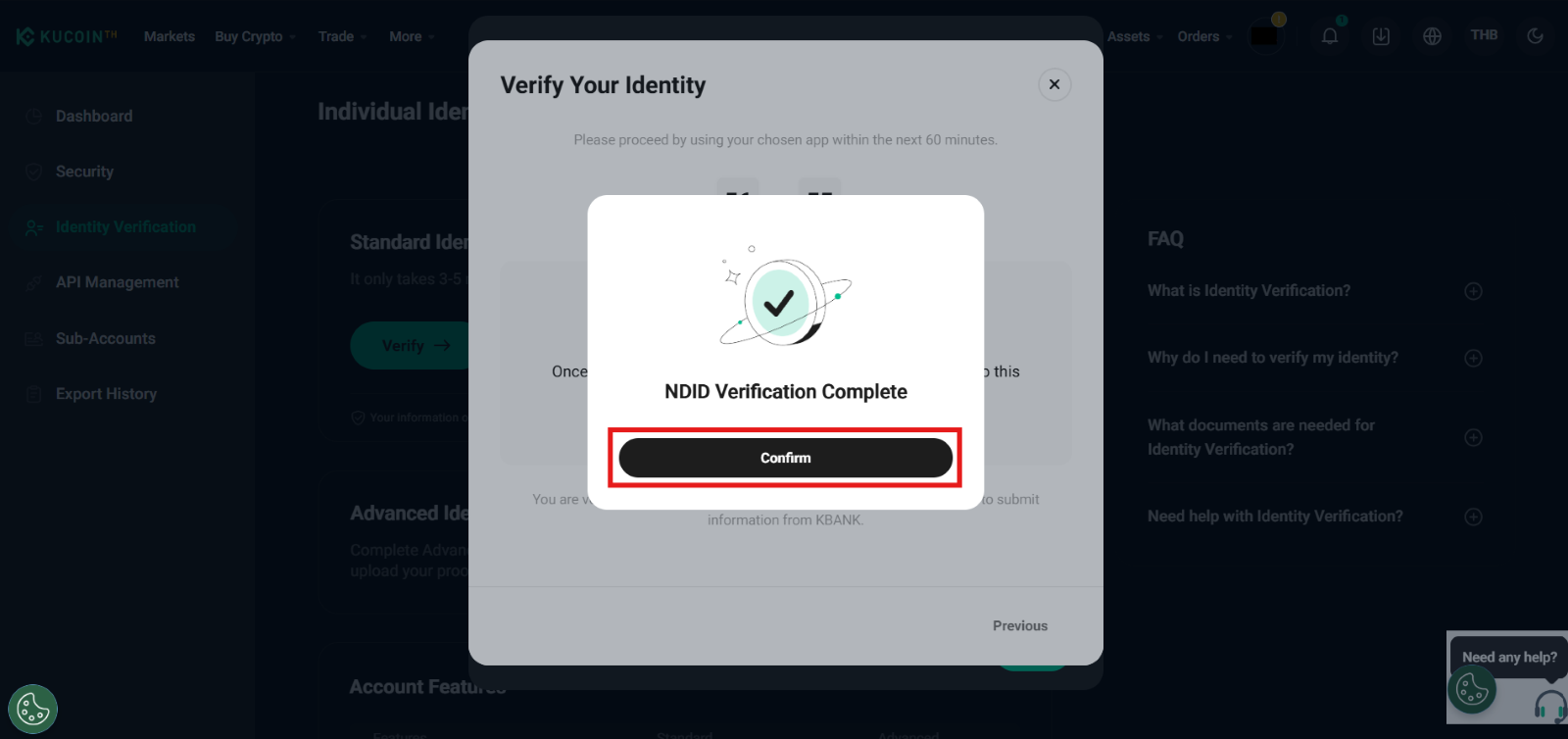
Task: Click the Previous link
Action: [1018, 625]
